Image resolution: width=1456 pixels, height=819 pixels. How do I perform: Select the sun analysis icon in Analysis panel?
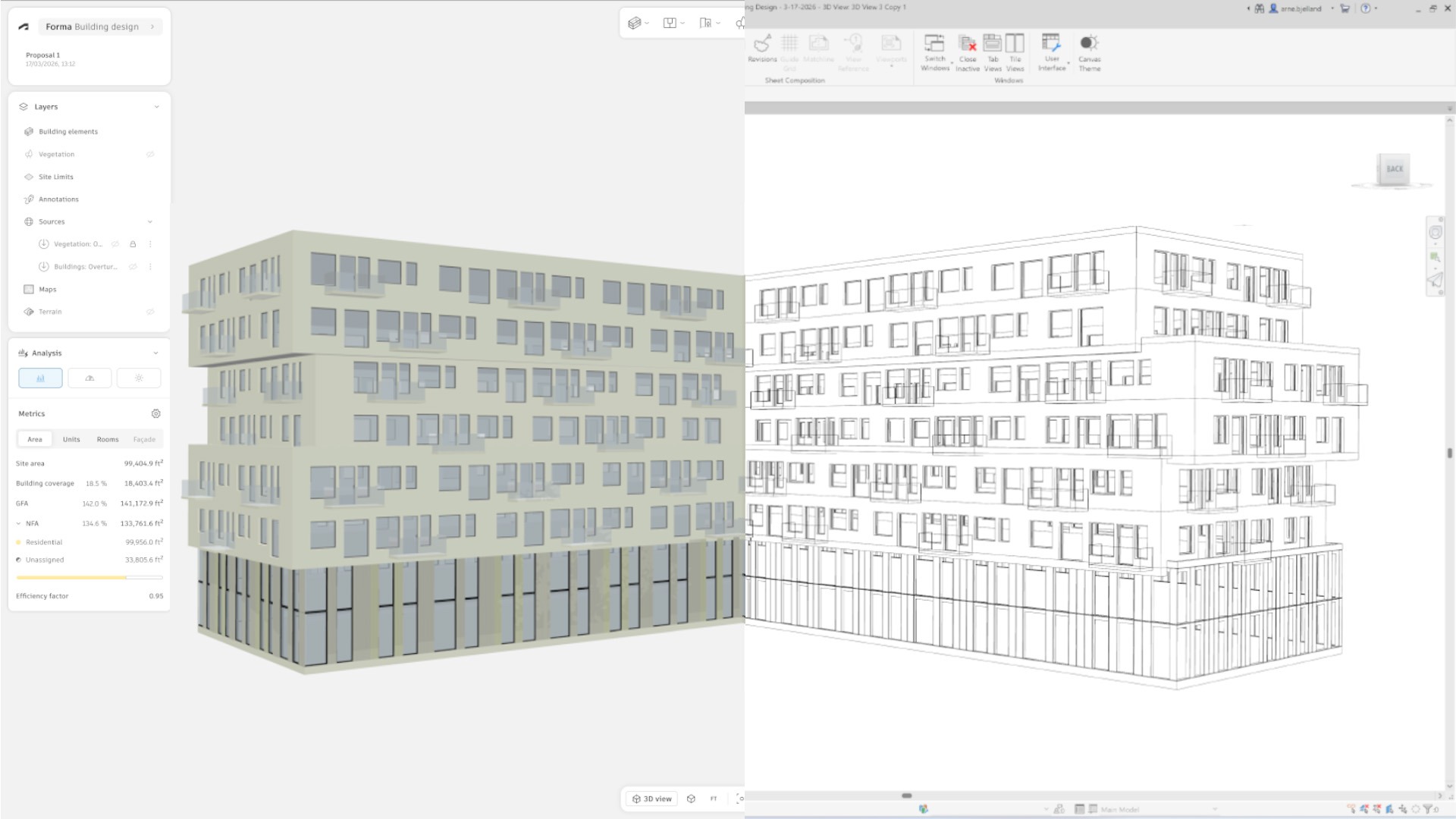[x=139, y=378]
